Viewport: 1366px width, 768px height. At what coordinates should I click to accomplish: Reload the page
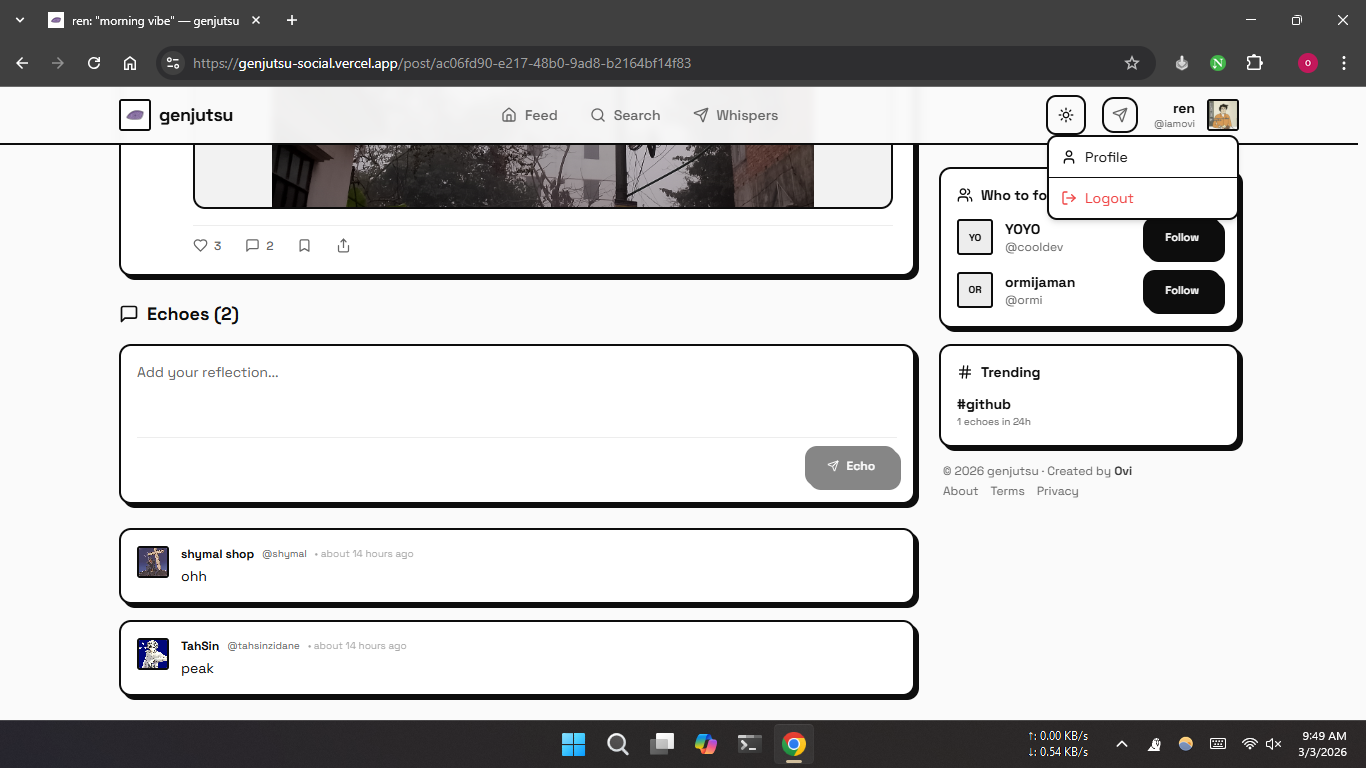click(x=94, y=63)
